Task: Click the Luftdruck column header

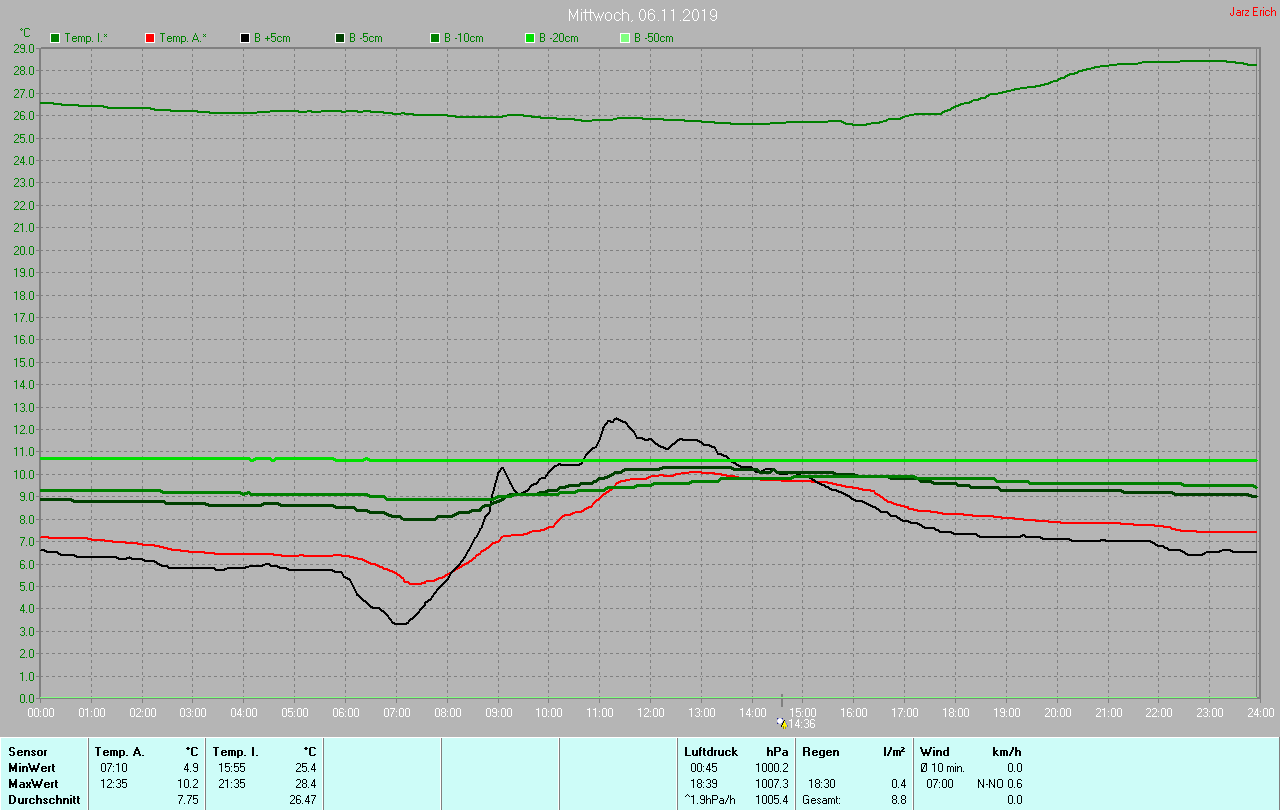Action: coord(710,751)
